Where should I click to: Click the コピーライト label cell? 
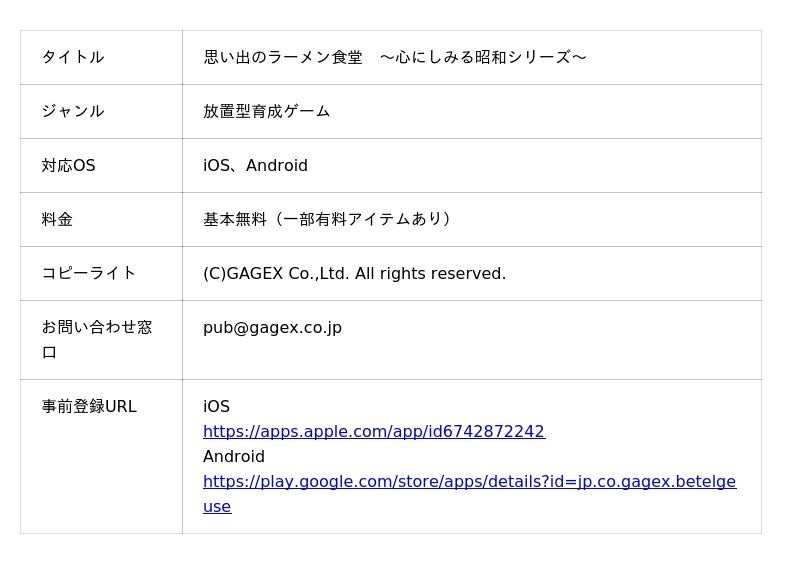click(x=89, y=274)
